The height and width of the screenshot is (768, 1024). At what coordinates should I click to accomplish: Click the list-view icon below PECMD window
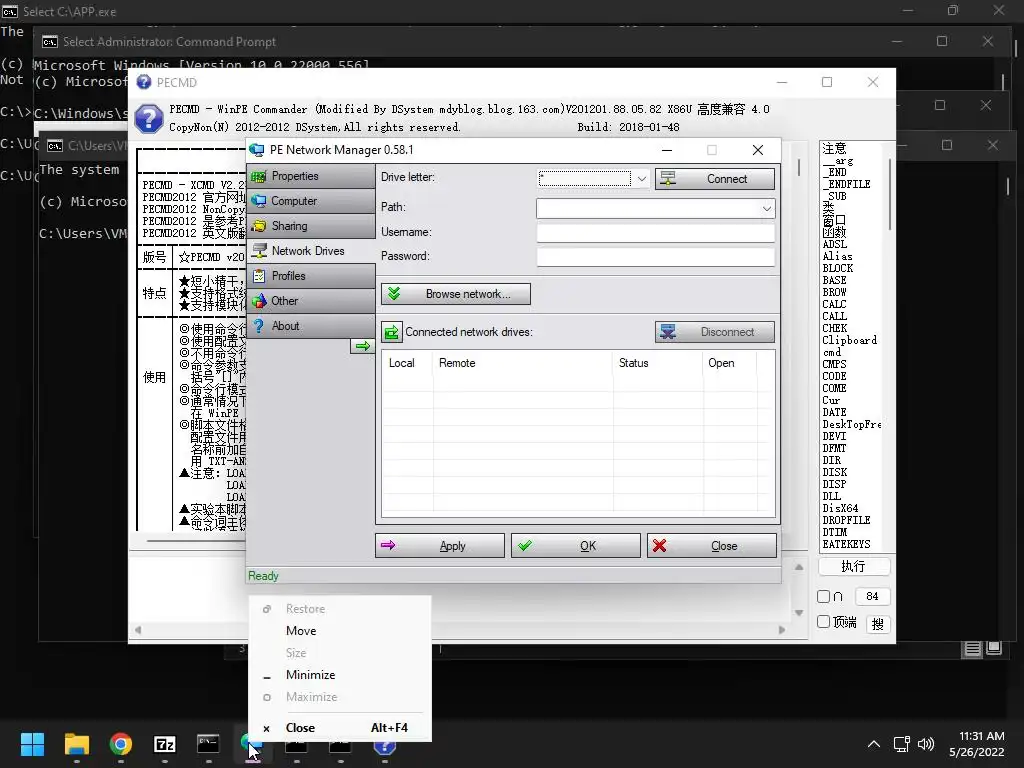click(x=972, y=648)
